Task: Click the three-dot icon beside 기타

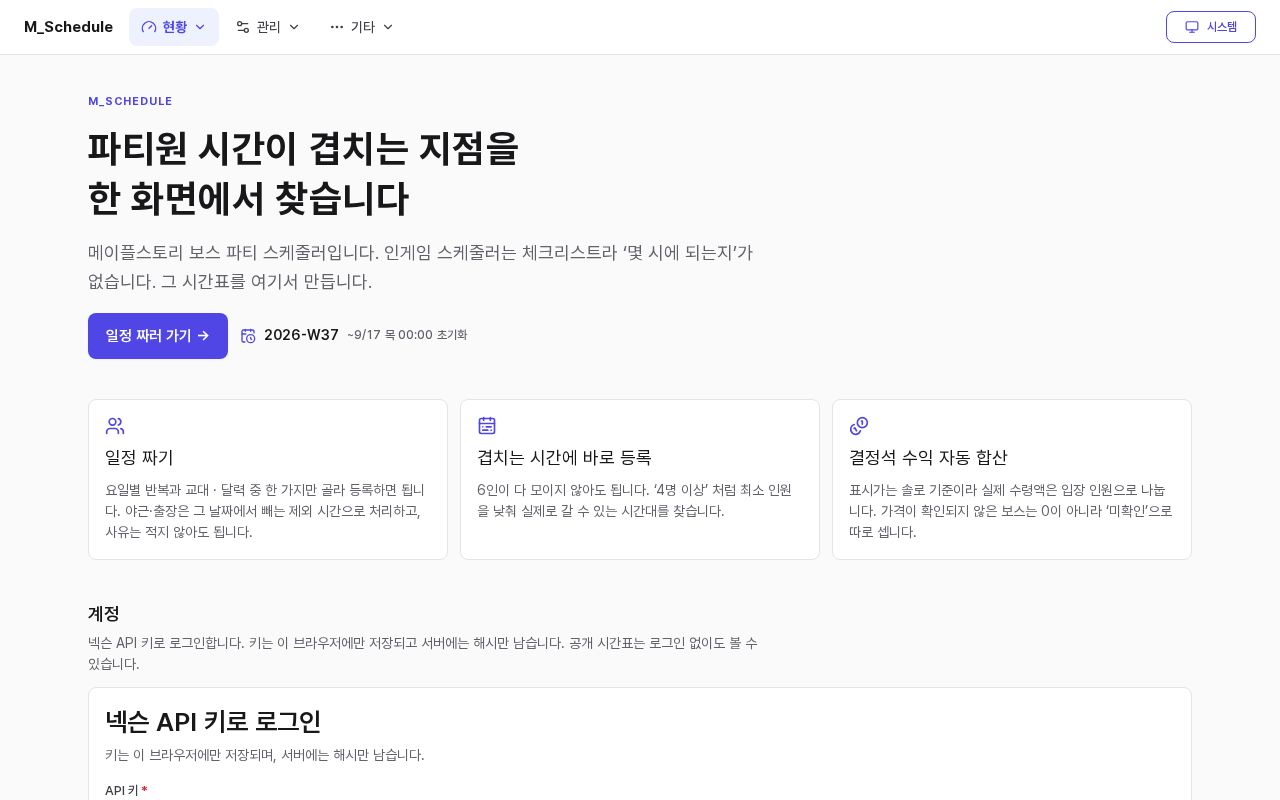Action: (x=337, y=27)
